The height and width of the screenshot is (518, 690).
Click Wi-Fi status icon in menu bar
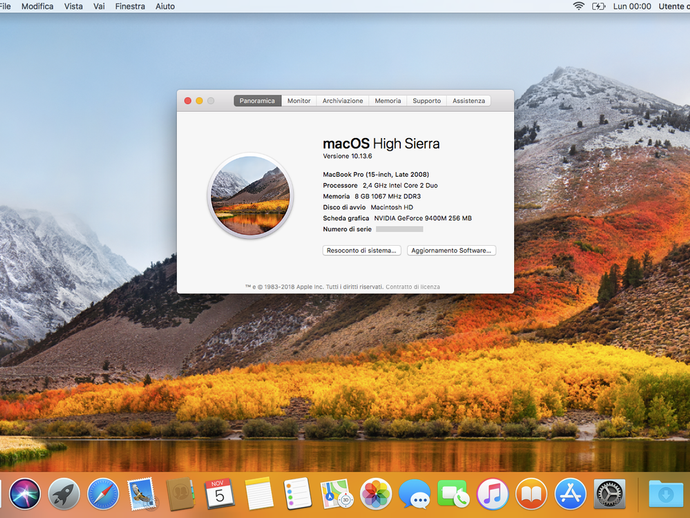pos(578,6)
